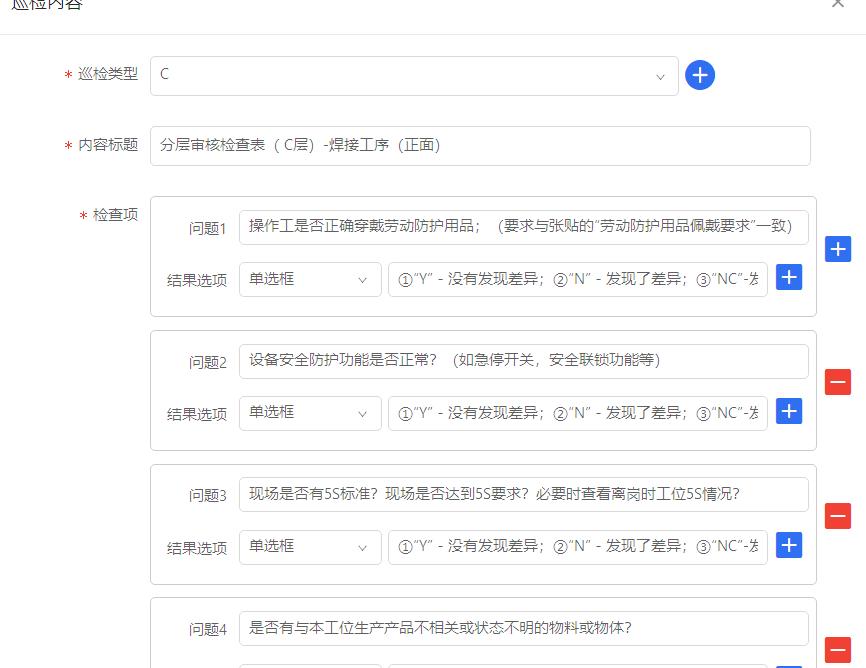Open the 单选框 dropdown for 问题2
The height and width of the screenshot is (668, 866).
310,411
